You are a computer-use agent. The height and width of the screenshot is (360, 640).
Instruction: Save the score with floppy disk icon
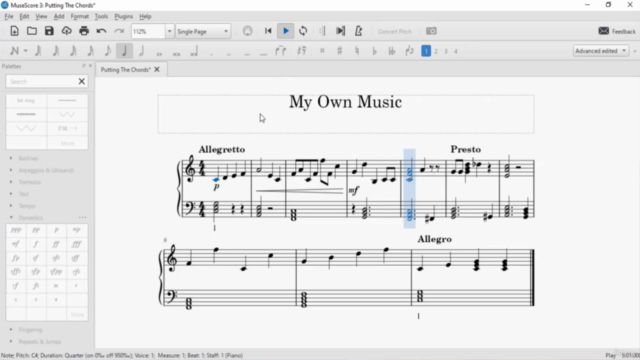coord(49,31)
